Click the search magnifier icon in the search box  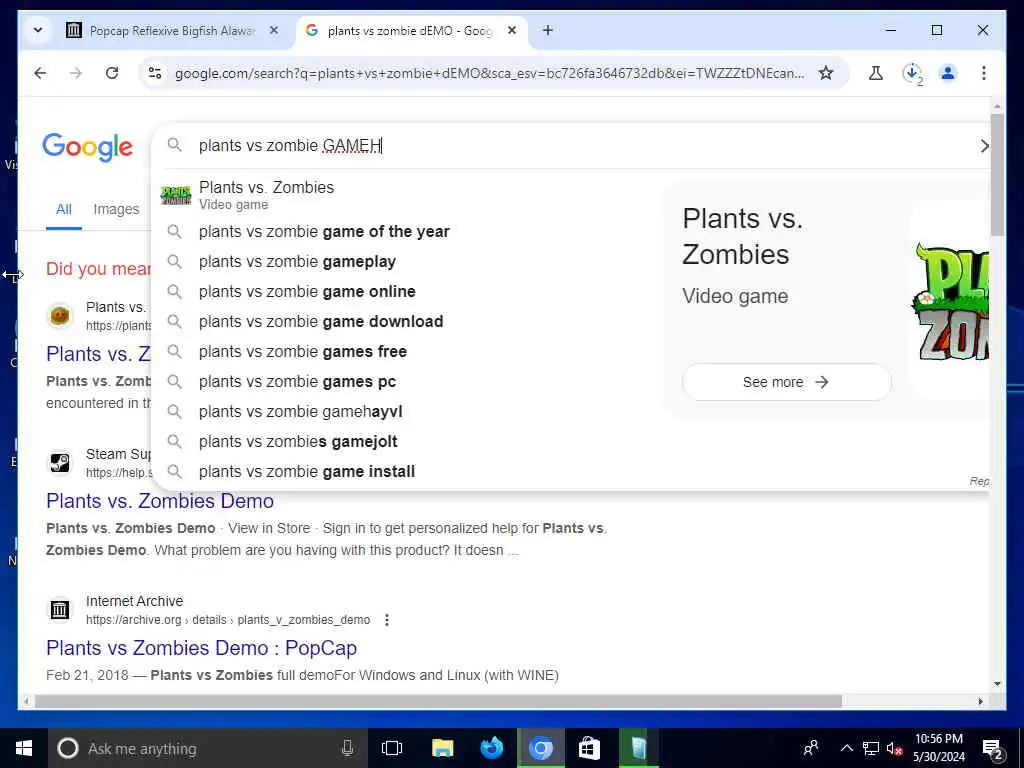coord(174,144)
